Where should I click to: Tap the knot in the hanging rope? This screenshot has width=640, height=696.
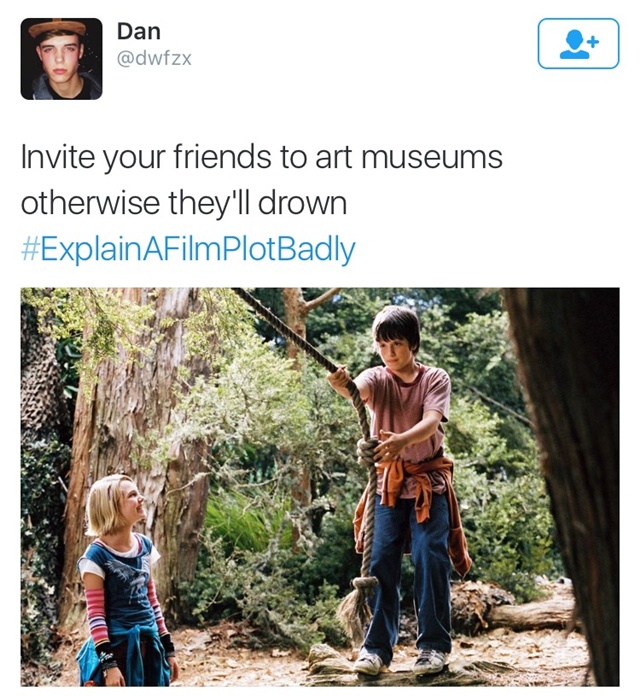pos(369,451)
